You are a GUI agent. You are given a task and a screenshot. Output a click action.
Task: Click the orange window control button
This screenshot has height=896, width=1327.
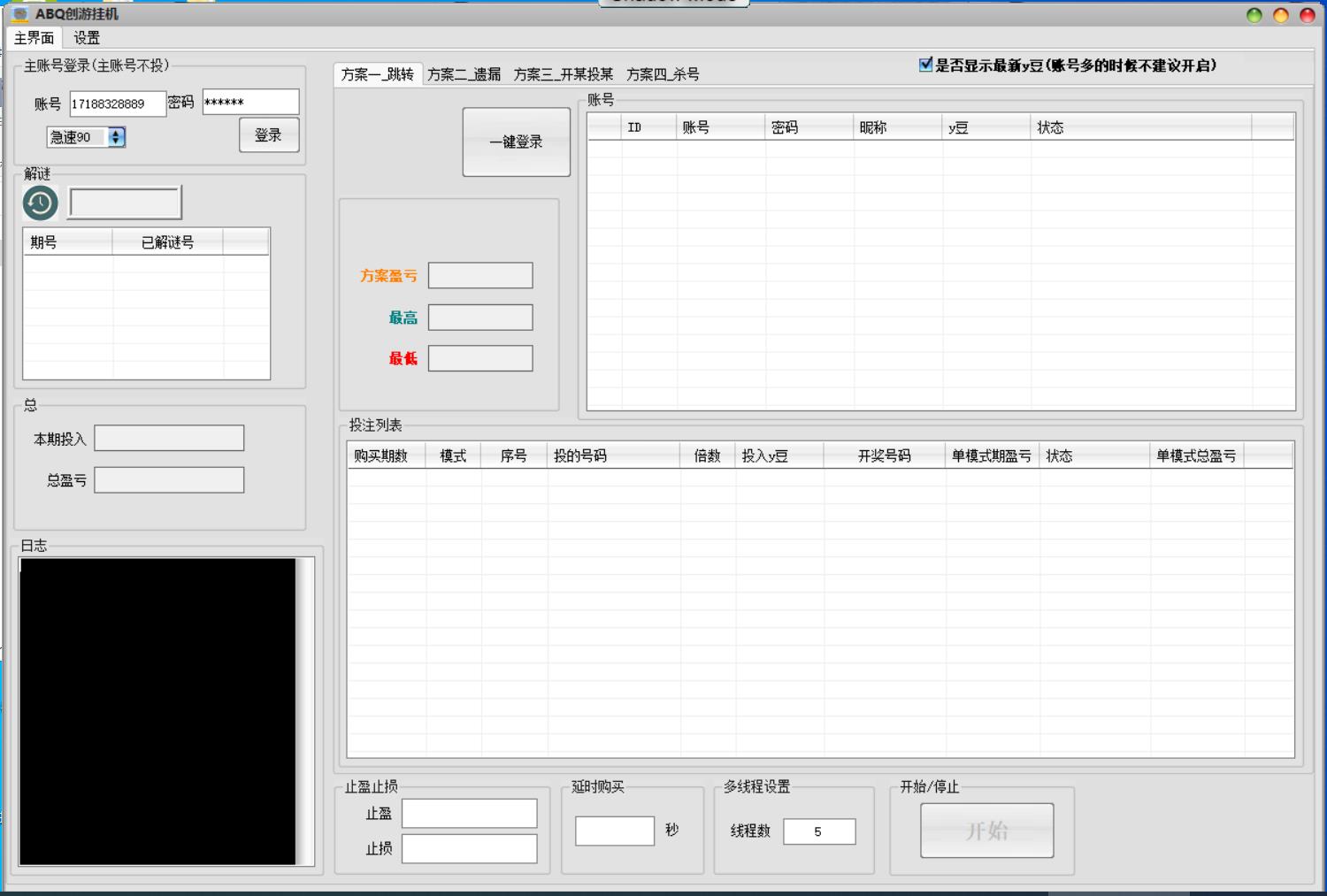(x=1281, y=15)
